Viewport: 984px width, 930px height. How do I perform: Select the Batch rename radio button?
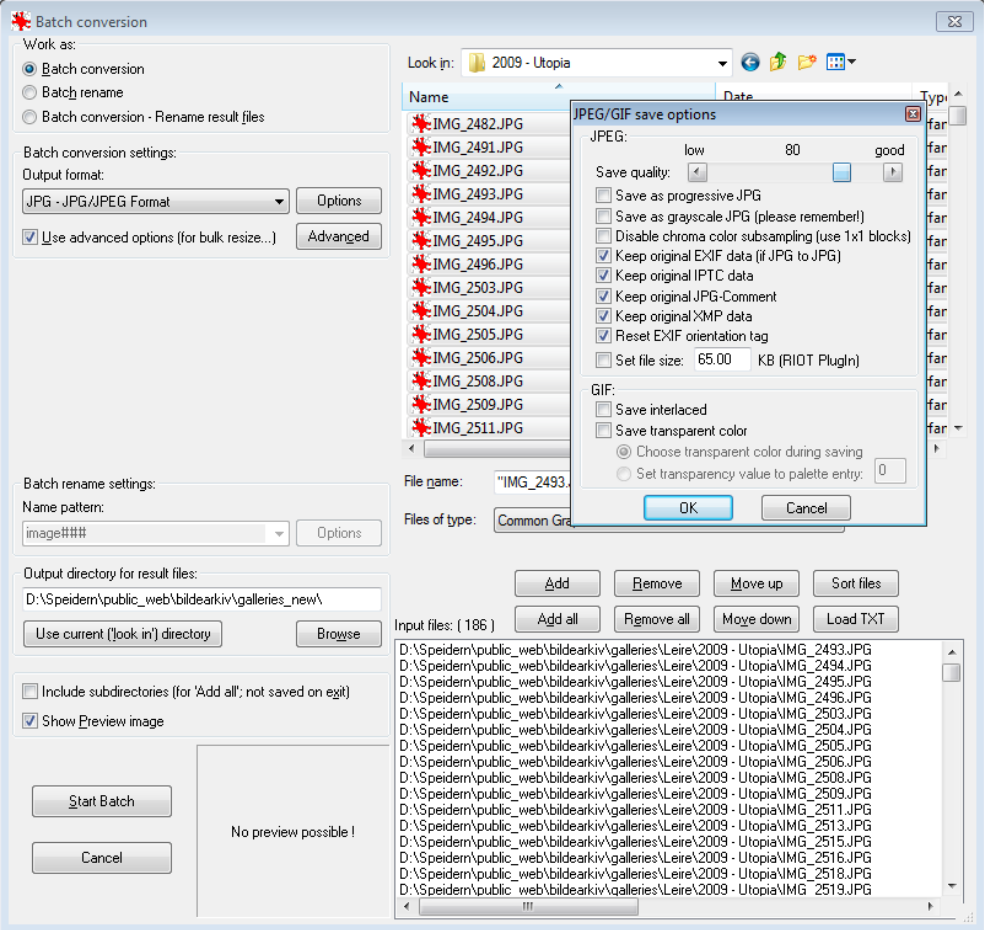click(30, 93)
